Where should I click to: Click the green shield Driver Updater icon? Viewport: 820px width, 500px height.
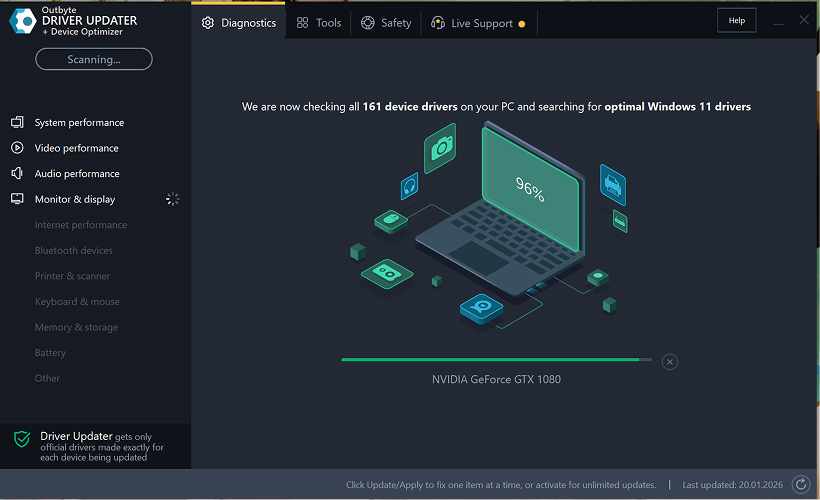tap(22, 440)
